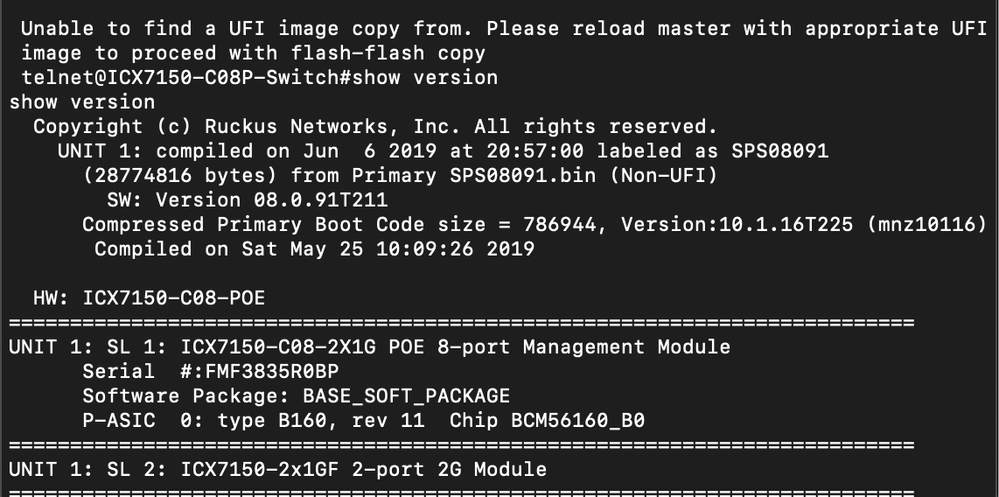Click the separator line below the HW line

(460, 323)
